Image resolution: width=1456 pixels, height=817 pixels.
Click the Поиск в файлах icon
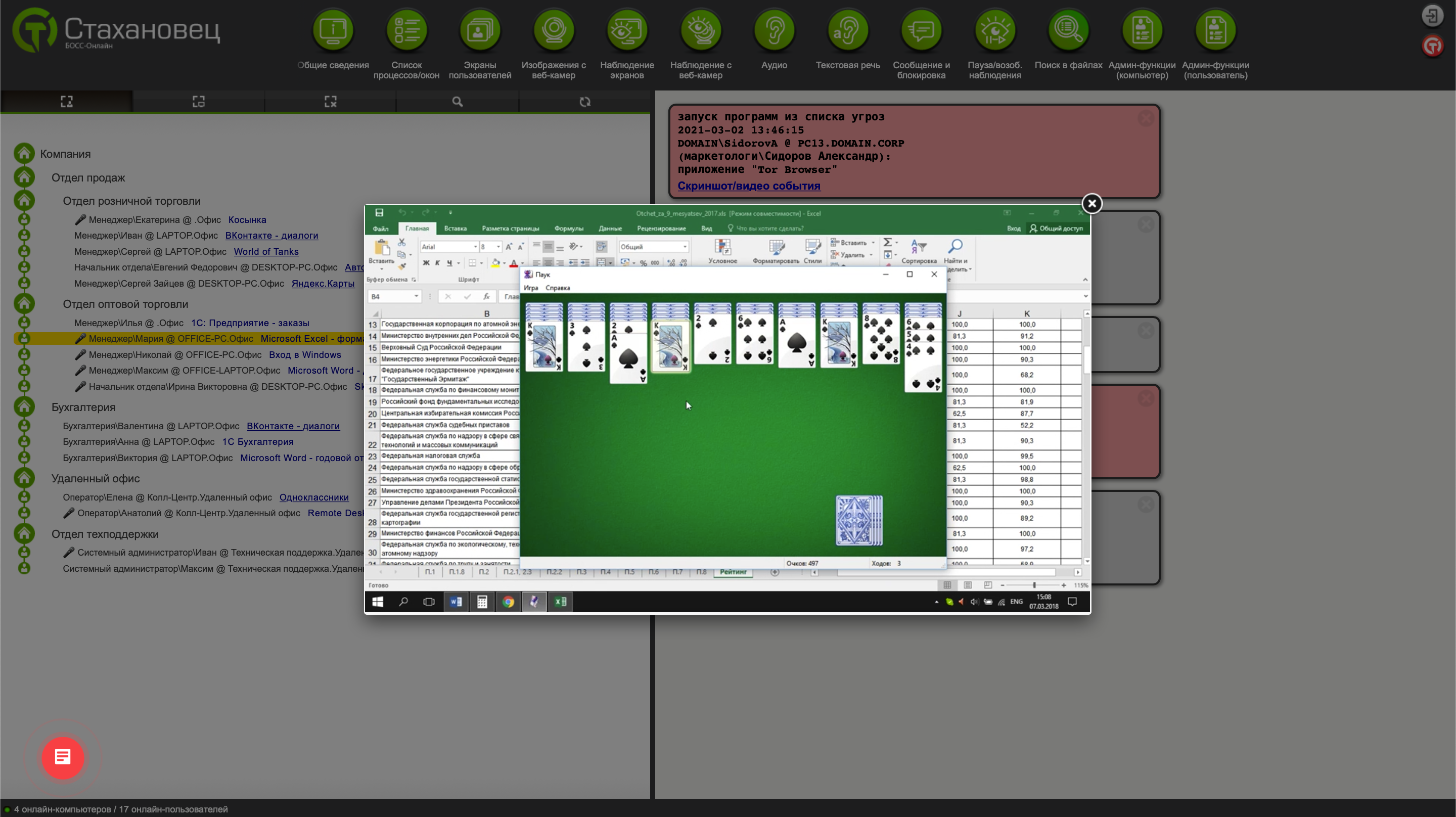pos(1068,30)
